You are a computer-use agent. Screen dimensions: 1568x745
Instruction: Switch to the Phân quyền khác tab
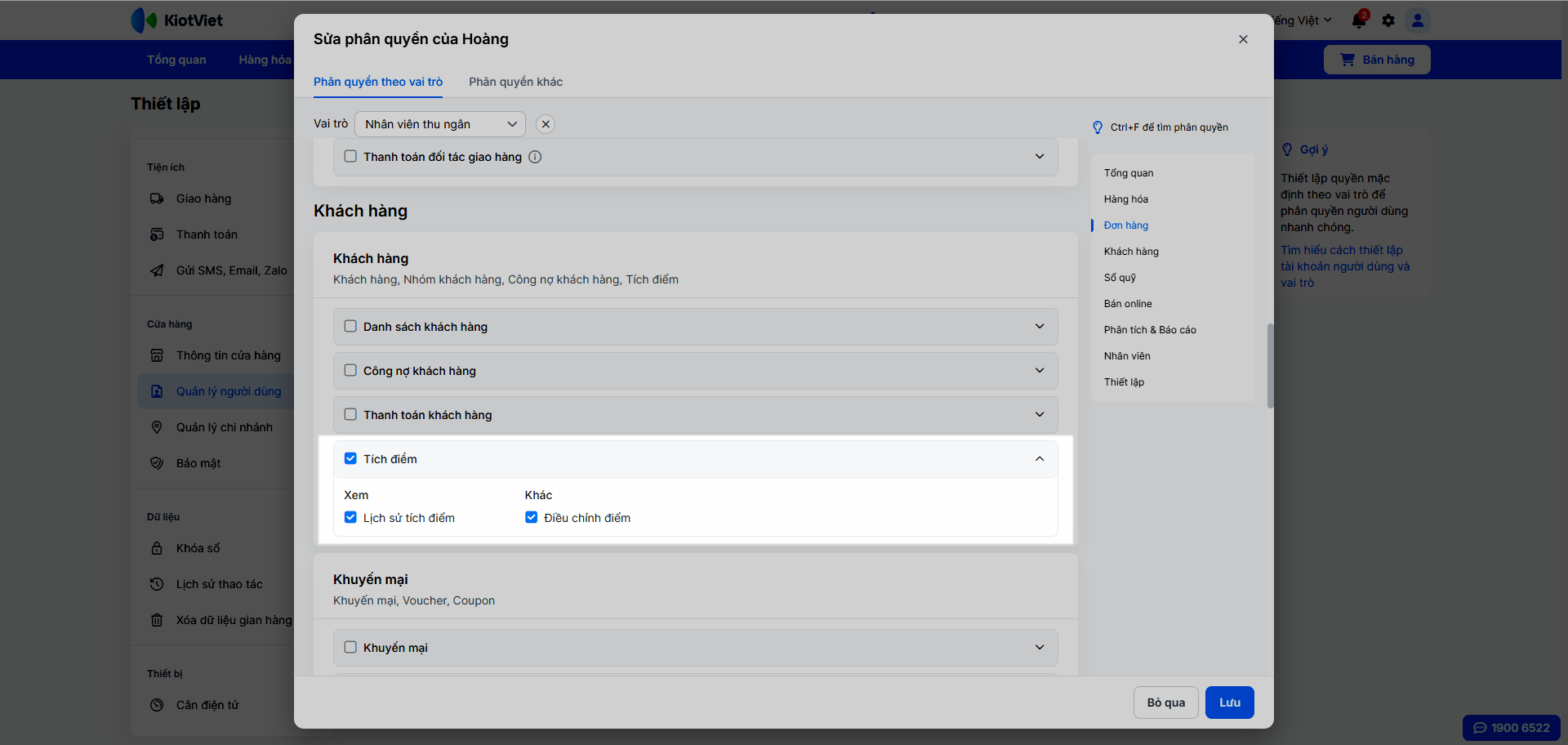tap(515, 82)
